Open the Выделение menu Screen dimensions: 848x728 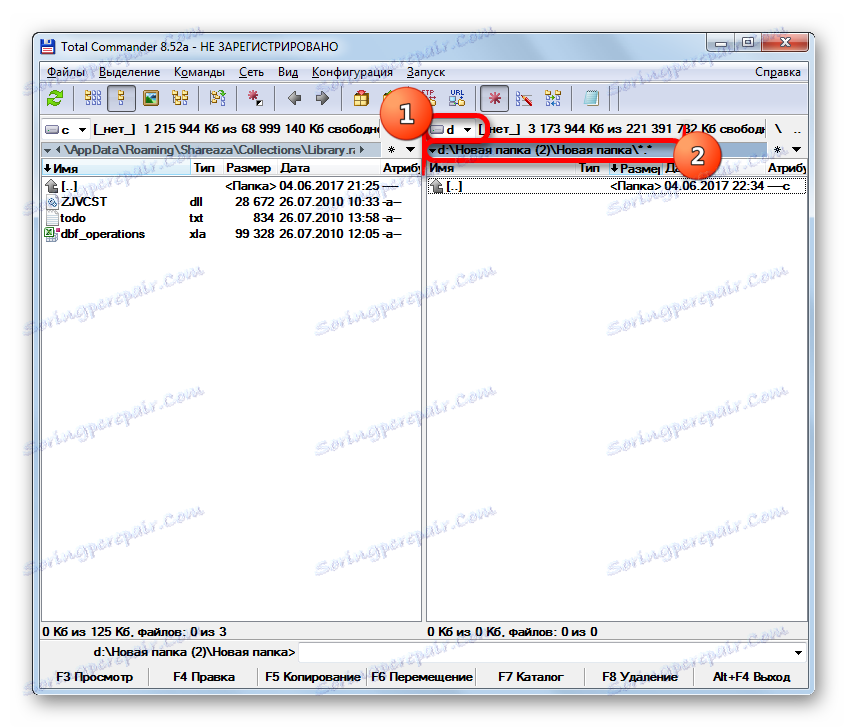(x=130, y=72)
